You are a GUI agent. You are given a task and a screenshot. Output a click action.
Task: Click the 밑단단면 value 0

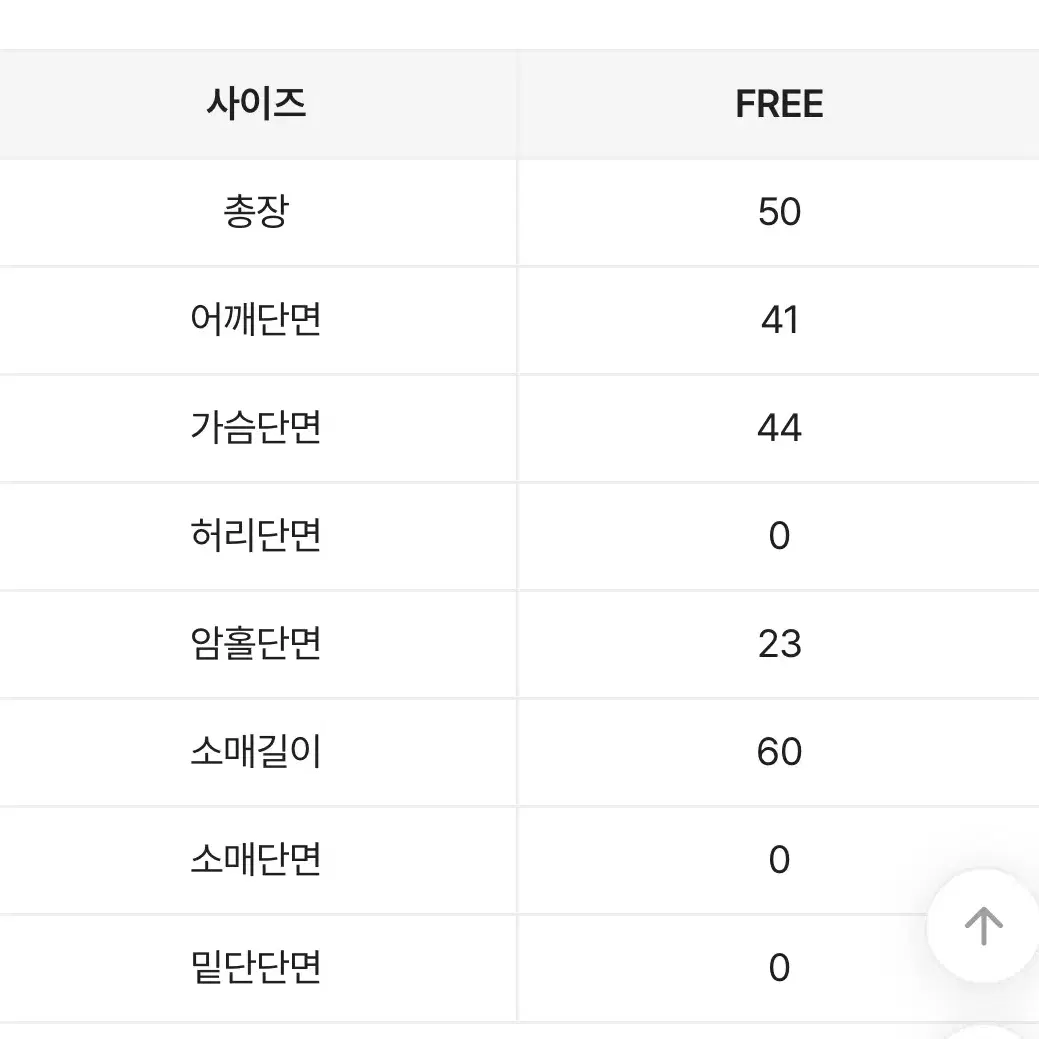[779, 967]
